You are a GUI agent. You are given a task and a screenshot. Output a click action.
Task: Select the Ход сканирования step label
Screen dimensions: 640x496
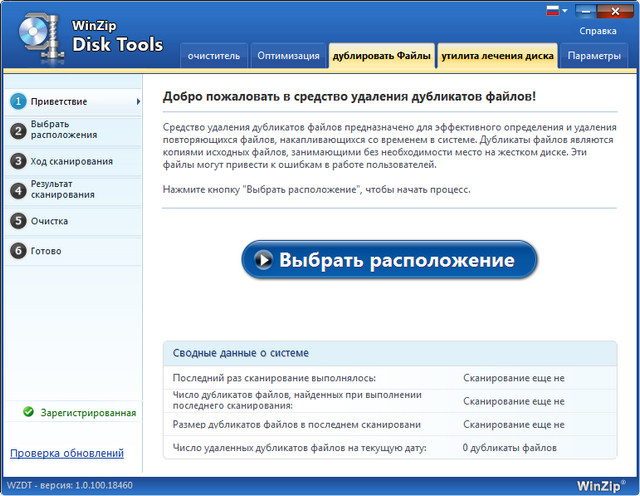(x=72, y=161)
